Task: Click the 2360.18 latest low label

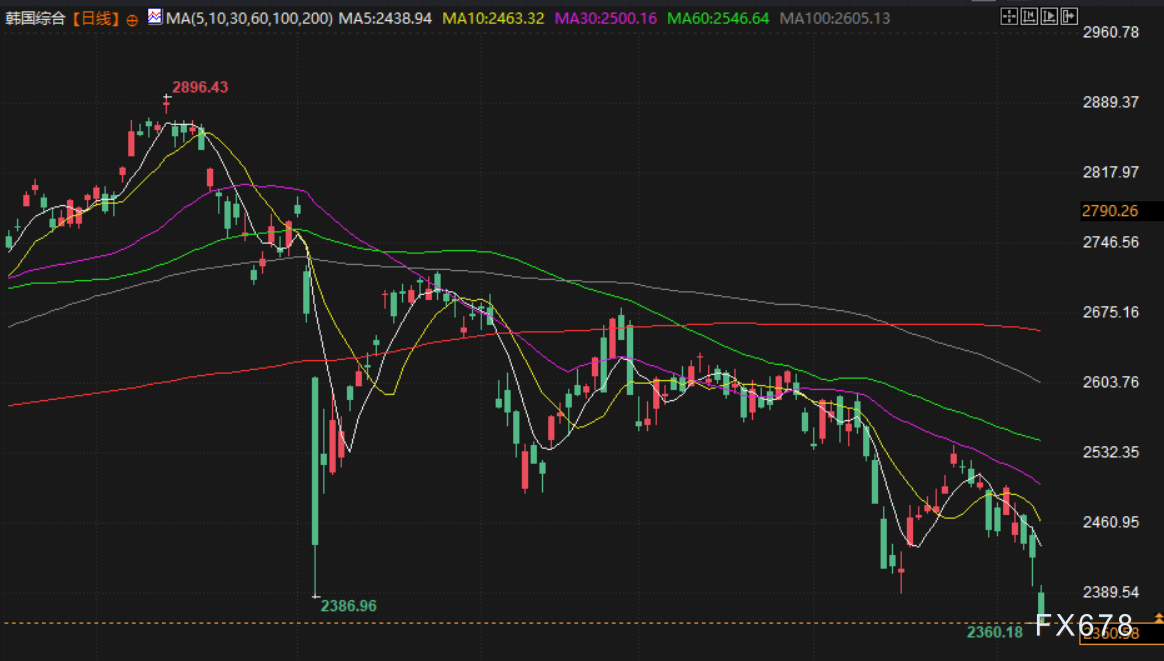Action: (x=995, y=631)
